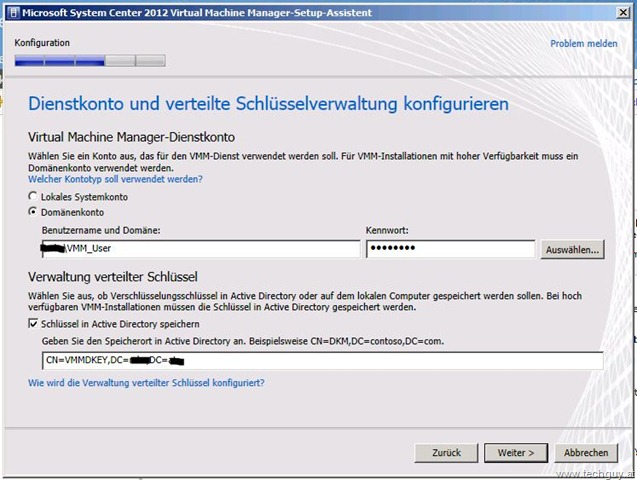Open 'Wie wird die Verwaltung verteilter Schlüssel konfiguriert?' link
Viewport: 637px width, 480px height.
146,383
